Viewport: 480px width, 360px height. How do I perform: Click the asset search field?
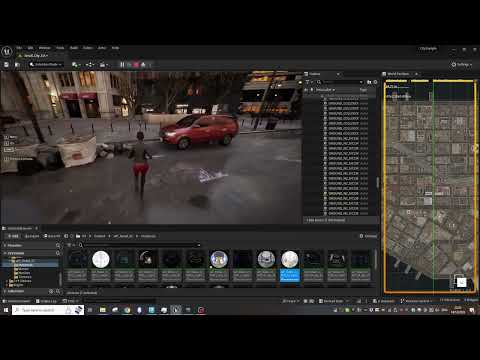[140, 245]
